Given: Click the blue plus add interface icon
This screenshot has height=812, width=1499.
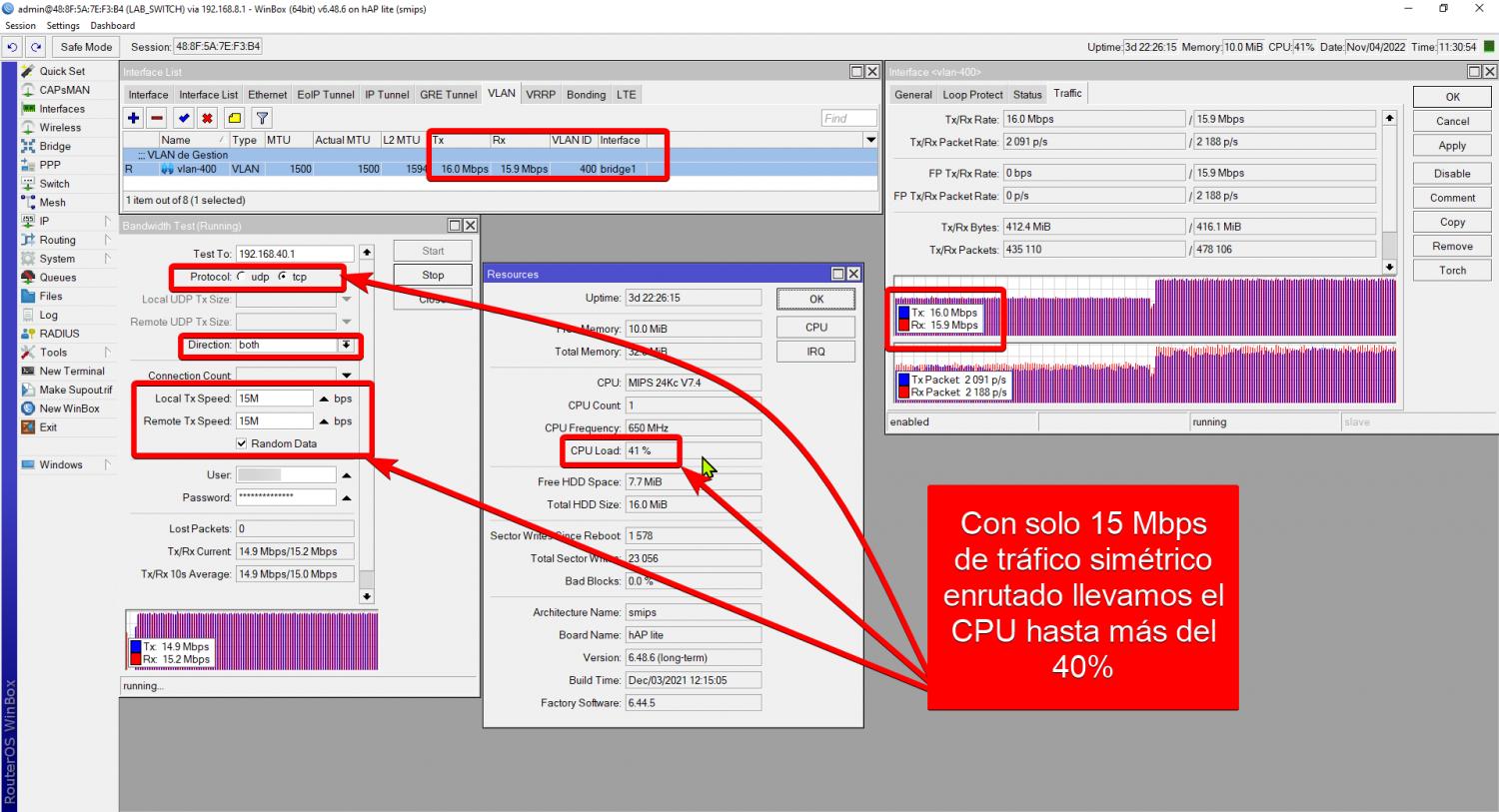Looking at the screenshot, I should click(x=133, y=118).
